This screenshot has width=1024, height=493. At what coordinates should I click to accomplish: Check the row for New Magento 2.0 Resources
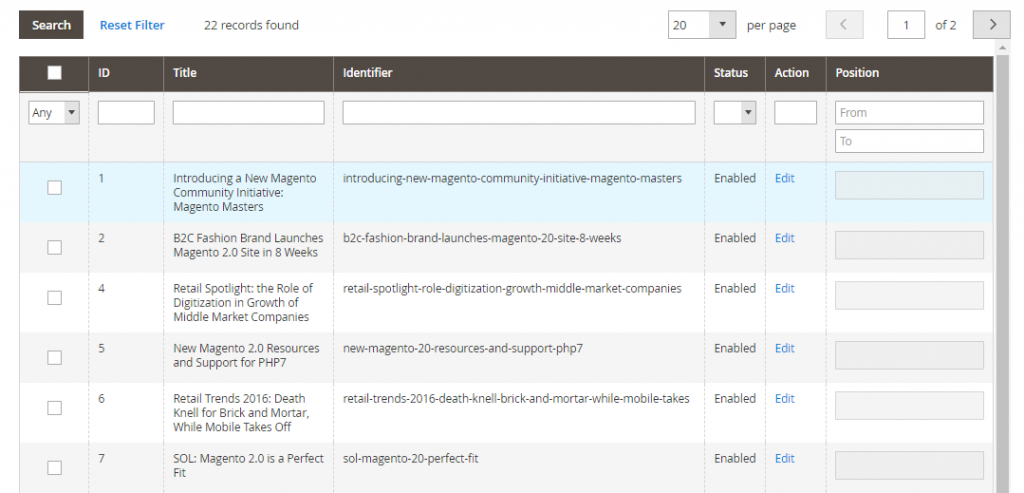pyautogui.click(x=55, y=357)
